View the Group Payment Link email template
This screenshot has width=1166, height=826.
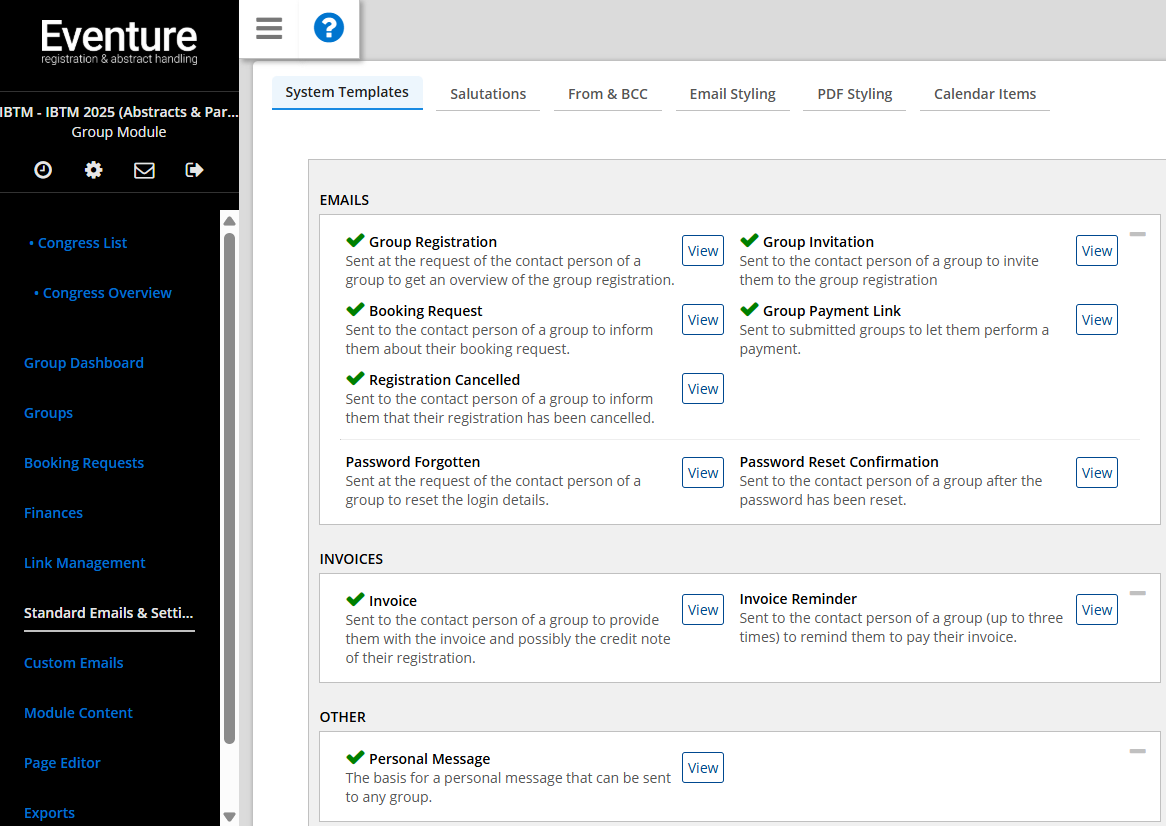[x=1097, y=320]
